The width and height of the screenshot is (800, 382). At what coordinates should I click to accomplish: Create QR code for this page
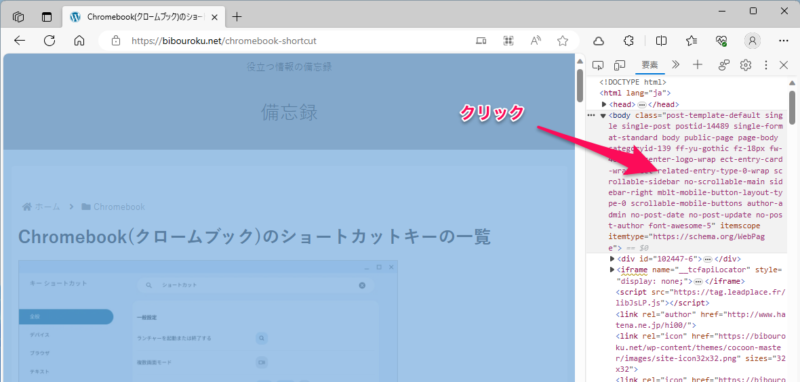pos(508,41)
